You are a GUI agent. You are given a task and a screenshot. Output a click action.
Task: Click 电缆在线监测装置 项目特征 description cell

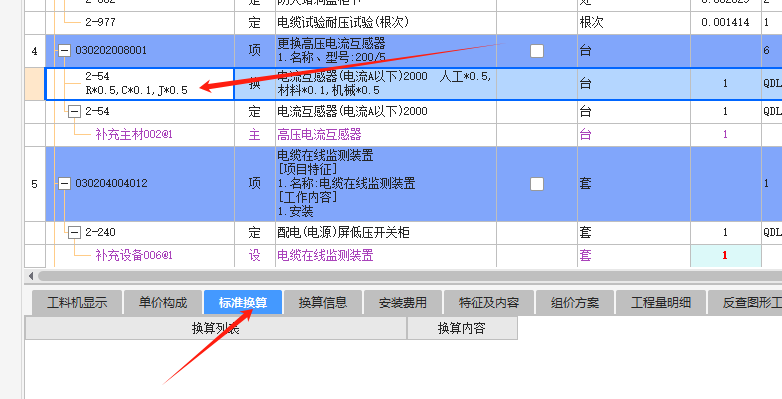(x=386, y=184)
